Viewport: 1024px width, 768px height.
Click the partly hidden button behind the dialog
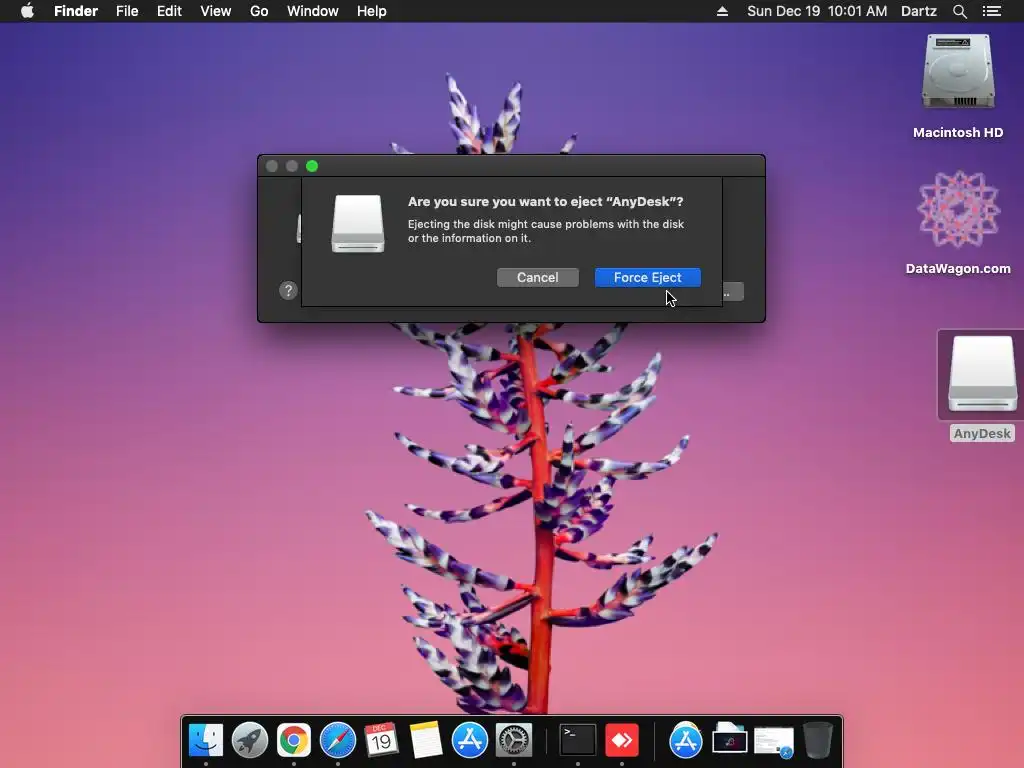(733, 292)
